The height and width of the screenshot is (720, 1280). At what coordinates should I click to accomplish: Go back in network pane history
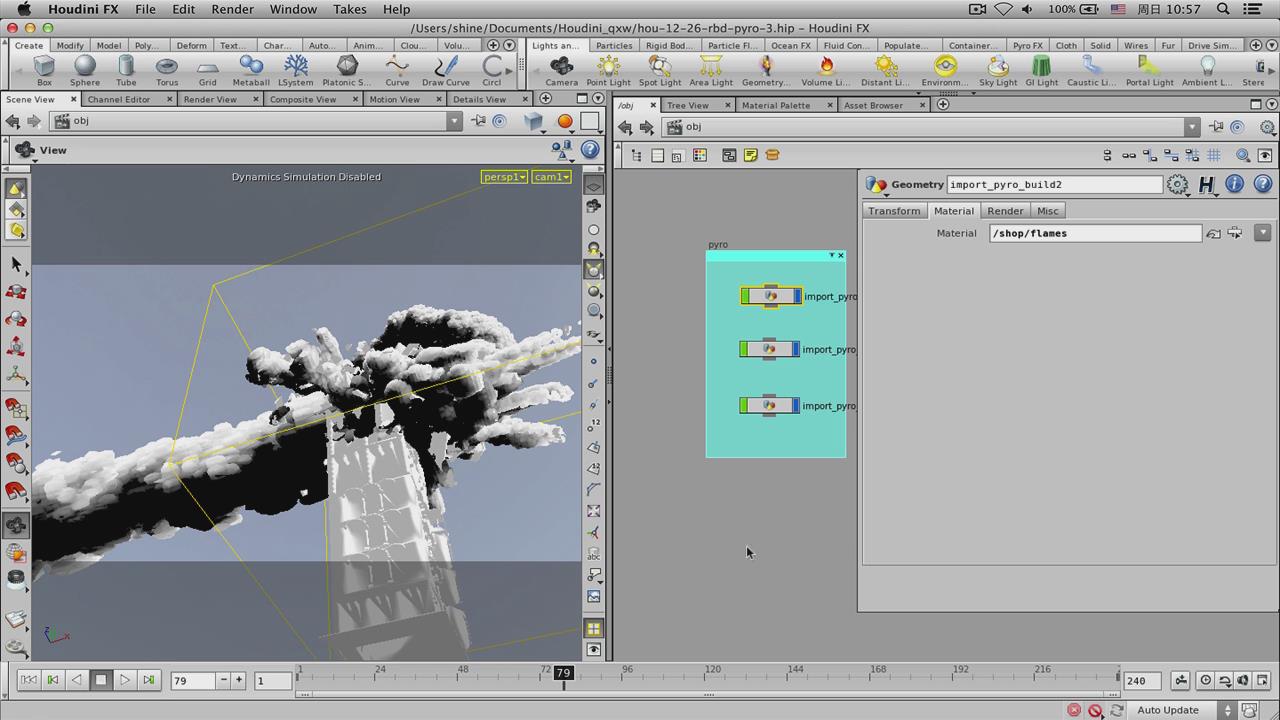[x=625, y=127]
